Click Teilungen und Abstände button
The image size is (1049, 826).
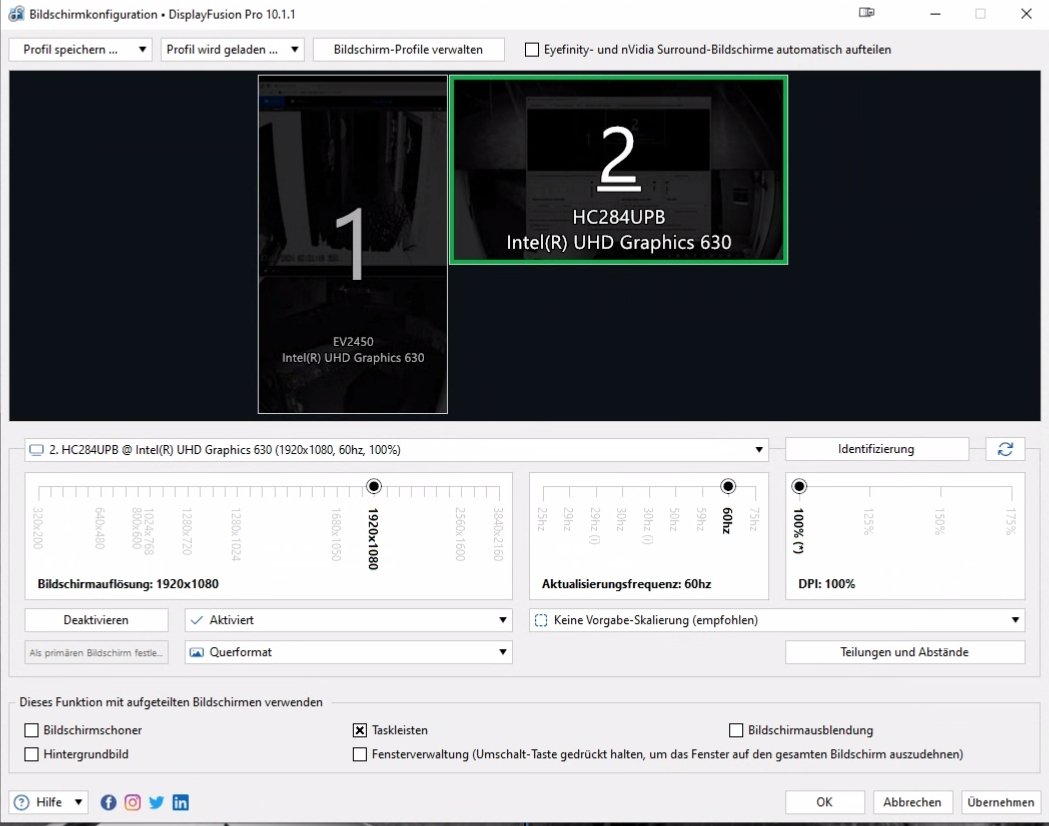pos(904,652)
